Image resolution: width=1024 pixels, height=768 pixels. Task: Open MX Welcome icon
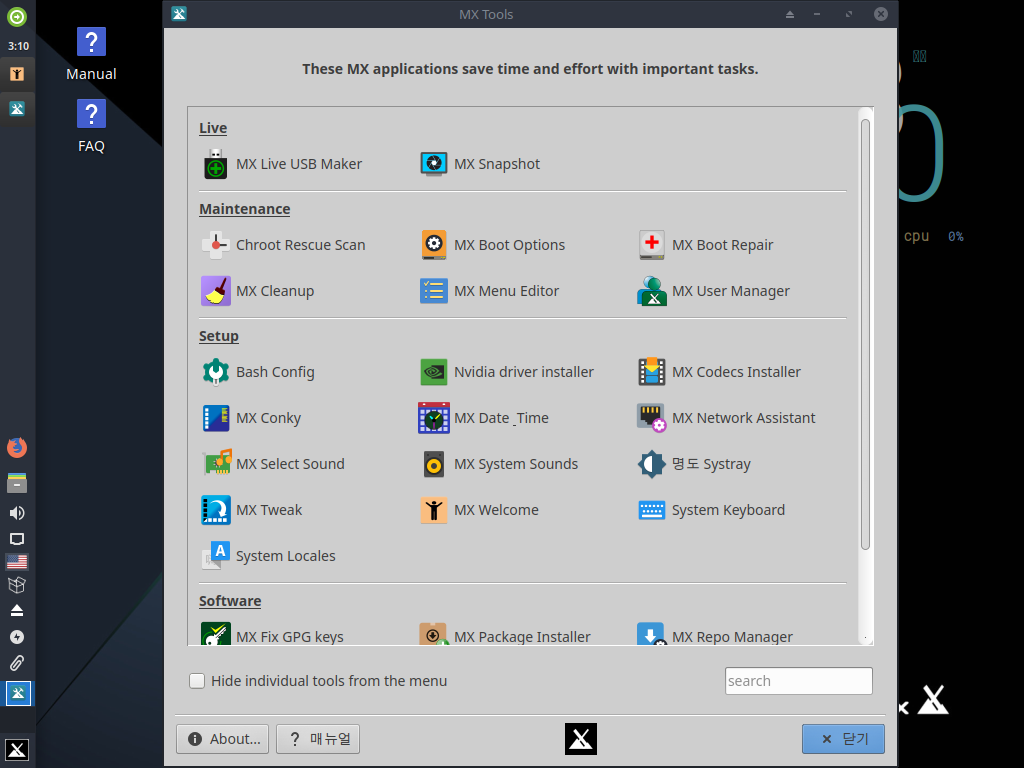click(434, 510)
